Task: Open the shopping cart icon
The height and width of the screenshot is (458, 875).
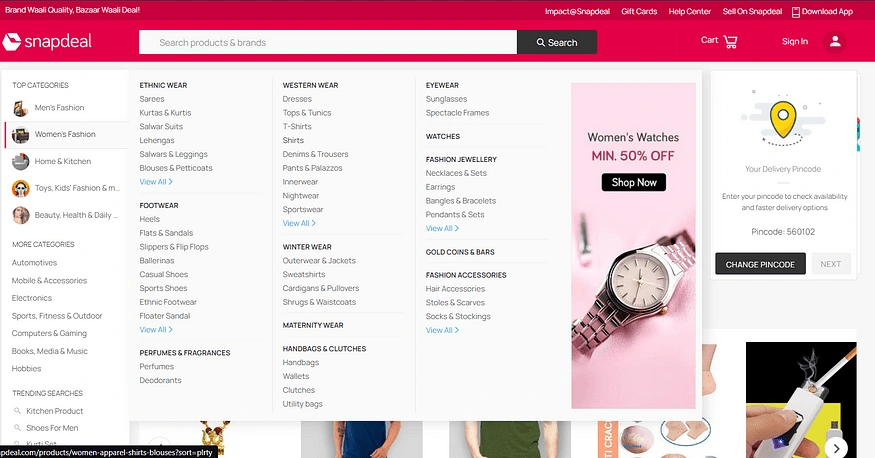Action: click(730, 41)
